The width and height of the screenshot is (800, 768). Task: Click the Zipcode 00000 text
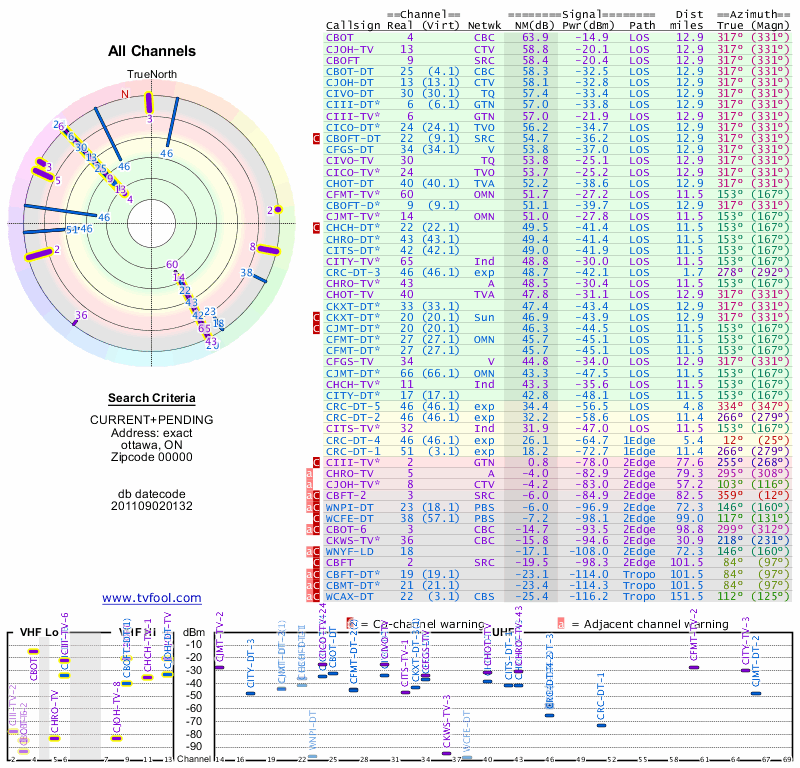point(152,457)
